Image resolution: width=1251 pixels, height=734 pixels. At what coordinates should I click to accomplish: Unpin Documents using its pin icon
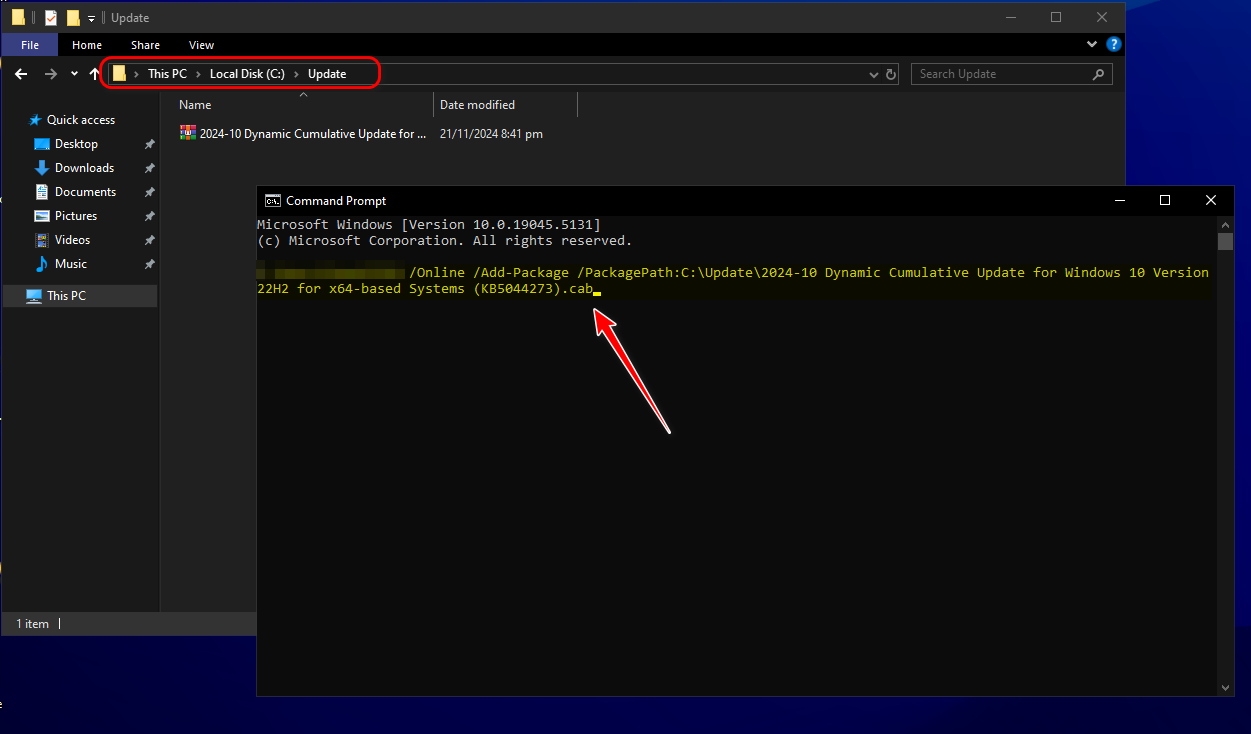tap(149, 192)
